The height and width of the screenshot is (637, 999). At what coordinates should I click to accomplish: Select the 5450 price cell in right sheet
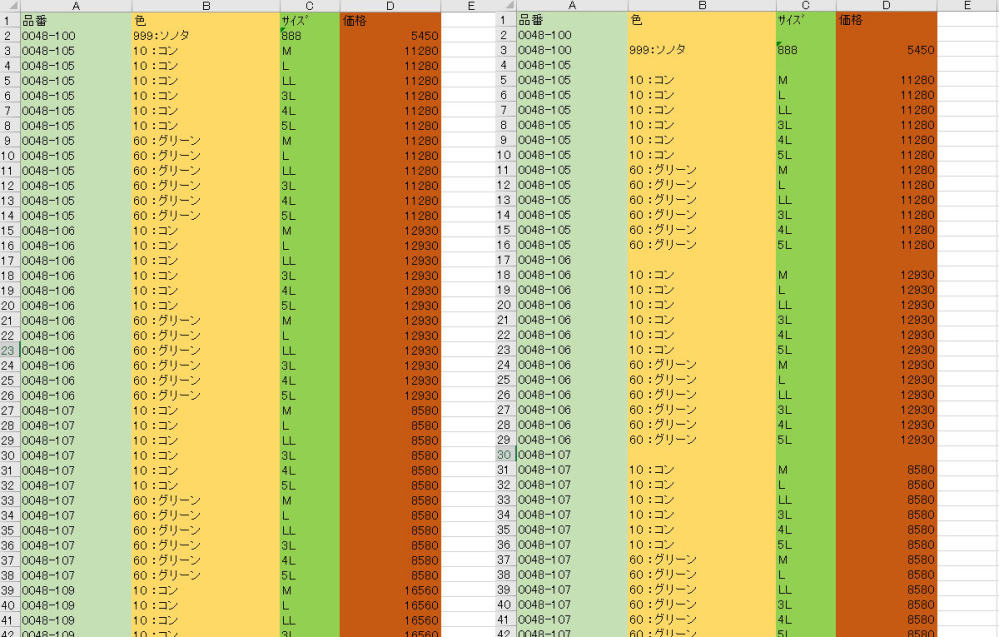pyautogui.click(x=886, y=50)
